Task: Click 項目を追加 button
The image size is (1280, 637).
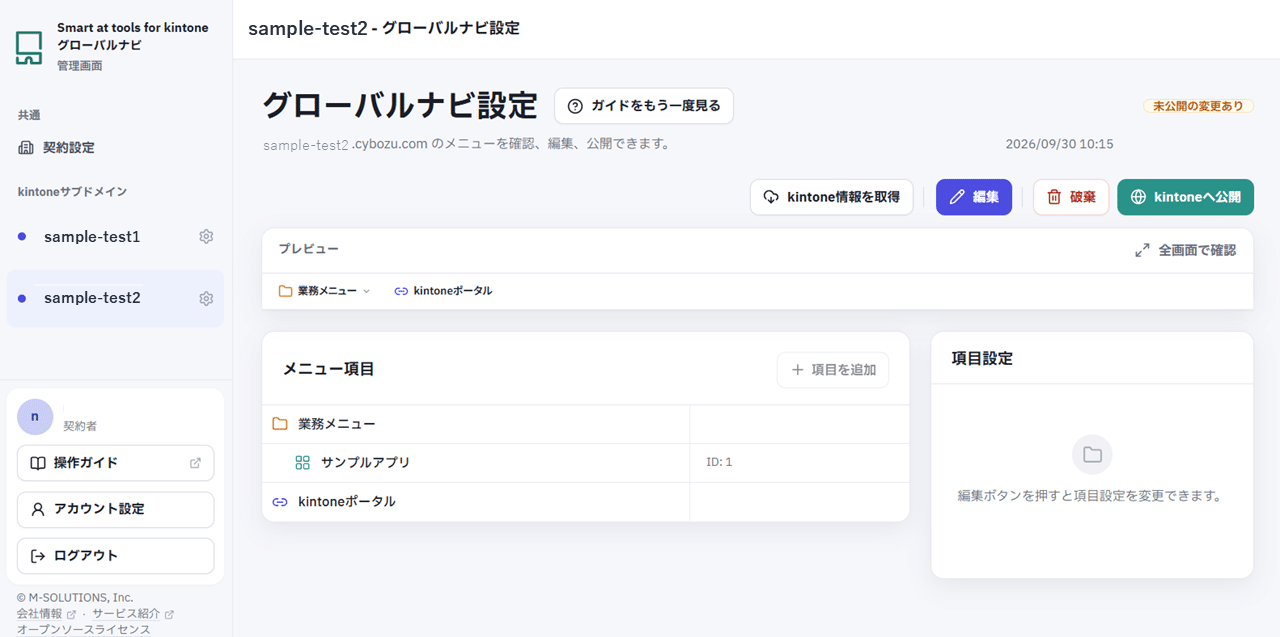Action: tap(833, 370)
